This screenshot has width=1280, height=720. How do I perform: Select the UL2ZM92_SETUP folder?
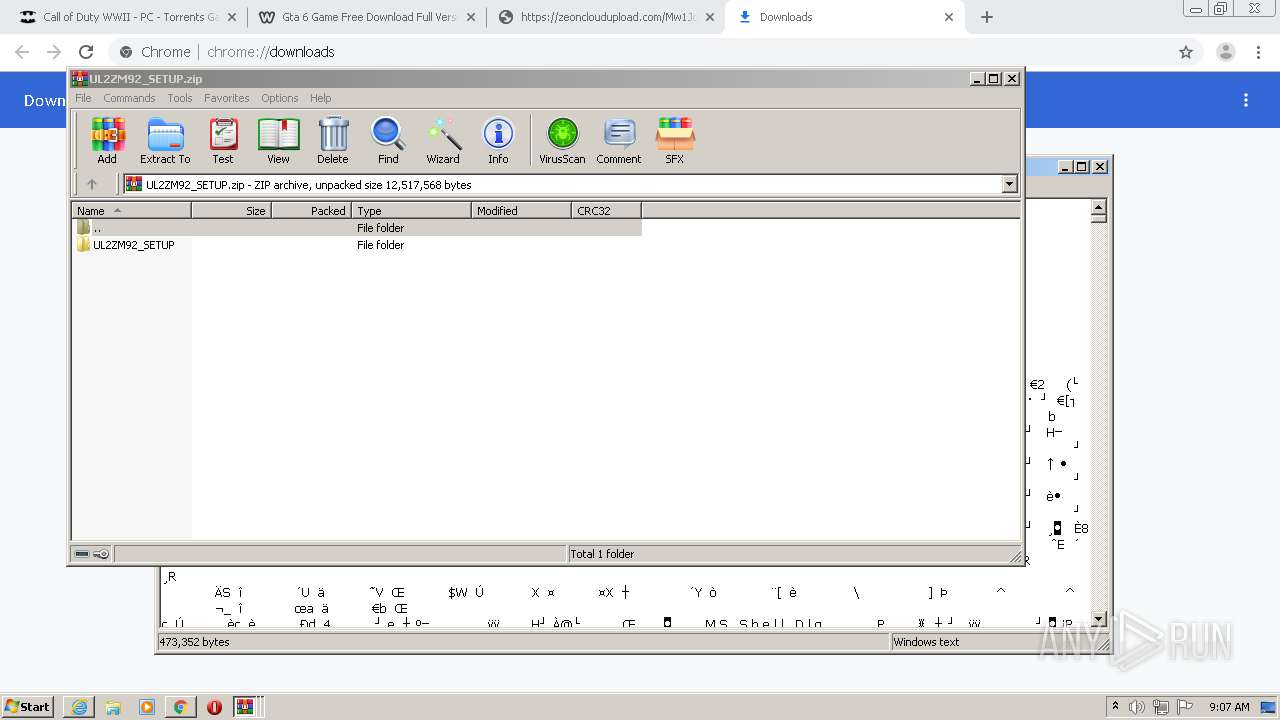126,245
